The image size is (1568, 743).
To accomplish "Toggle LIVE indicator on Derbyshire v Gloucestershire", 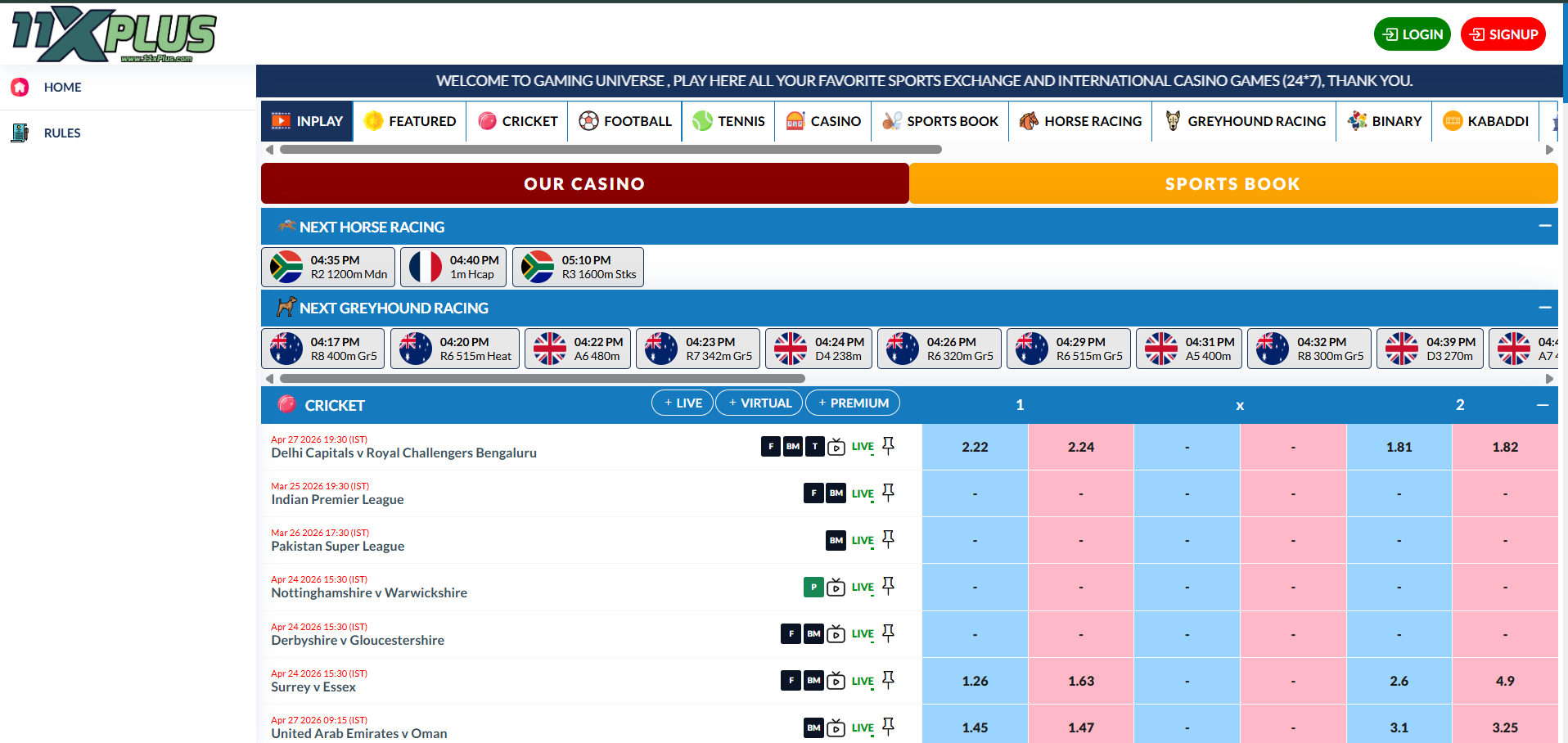I will pos(862,633).
